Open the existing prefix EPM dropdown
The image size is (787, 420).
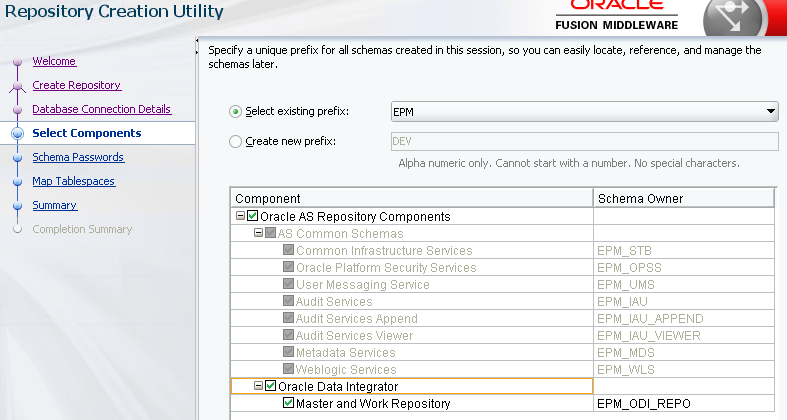(770, 111)
